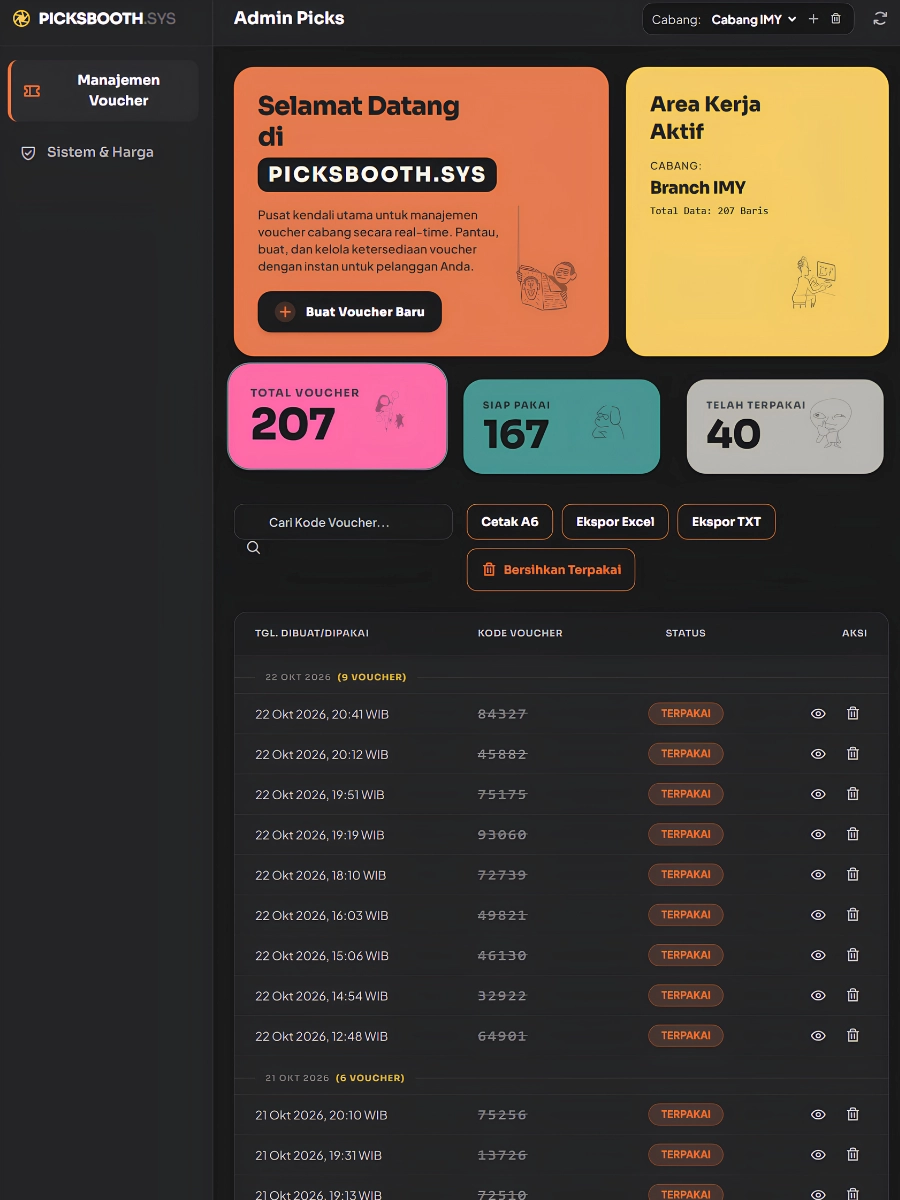View voucher 45882 with eye icon
The width and height of the screenshot is (900, 1200).
[818, 754]
